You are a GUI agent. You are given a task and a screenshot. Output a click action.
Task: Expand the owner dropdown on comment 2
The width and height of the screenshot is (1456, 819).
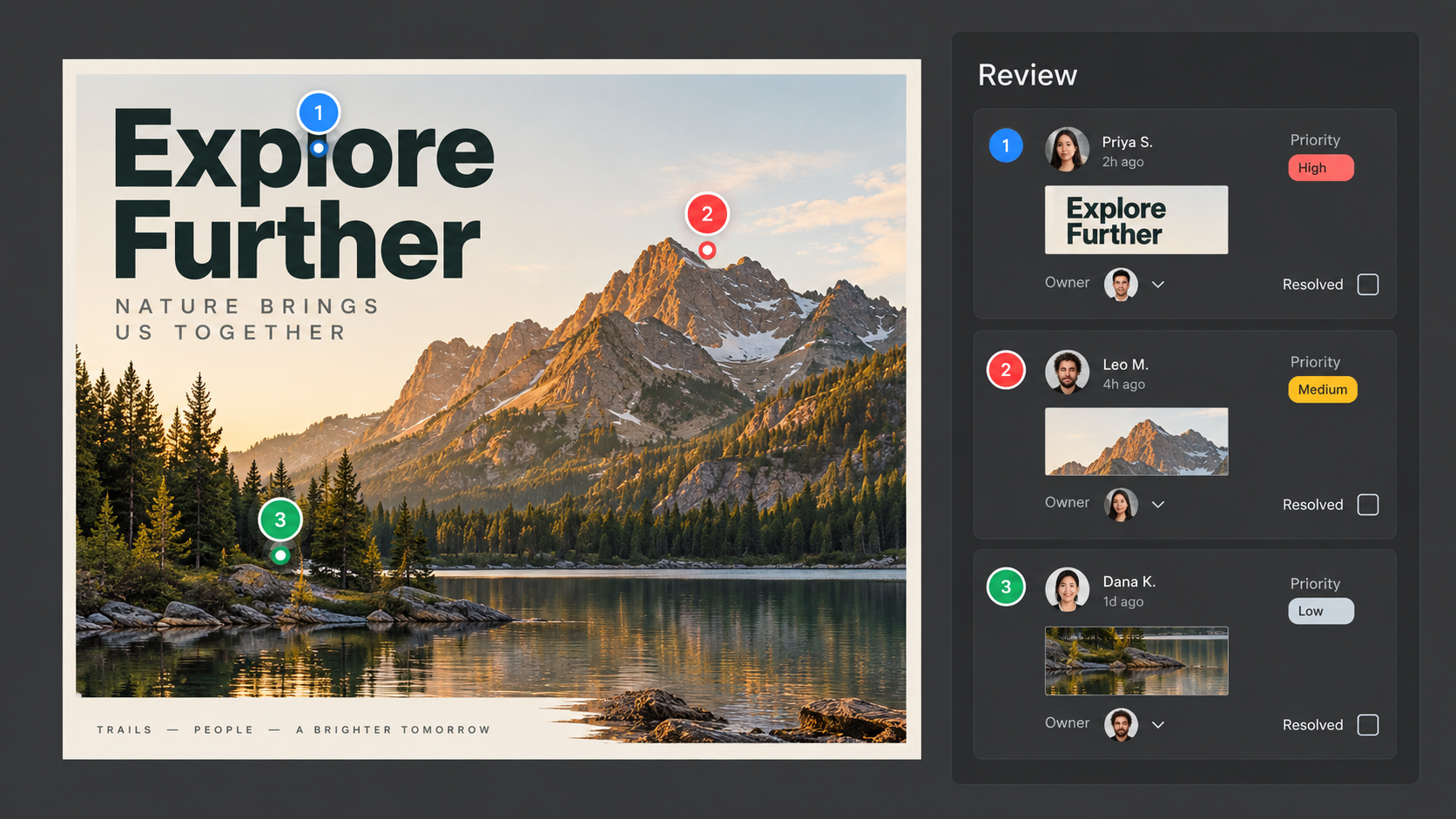click(x=1158, y=505)
